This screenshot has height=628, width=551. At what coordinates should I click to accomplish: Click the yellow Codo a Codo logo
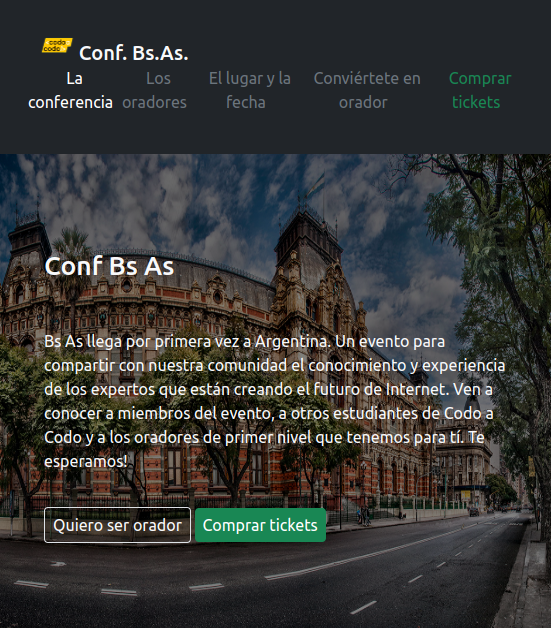pyautogui.click(x=57, y=45)
